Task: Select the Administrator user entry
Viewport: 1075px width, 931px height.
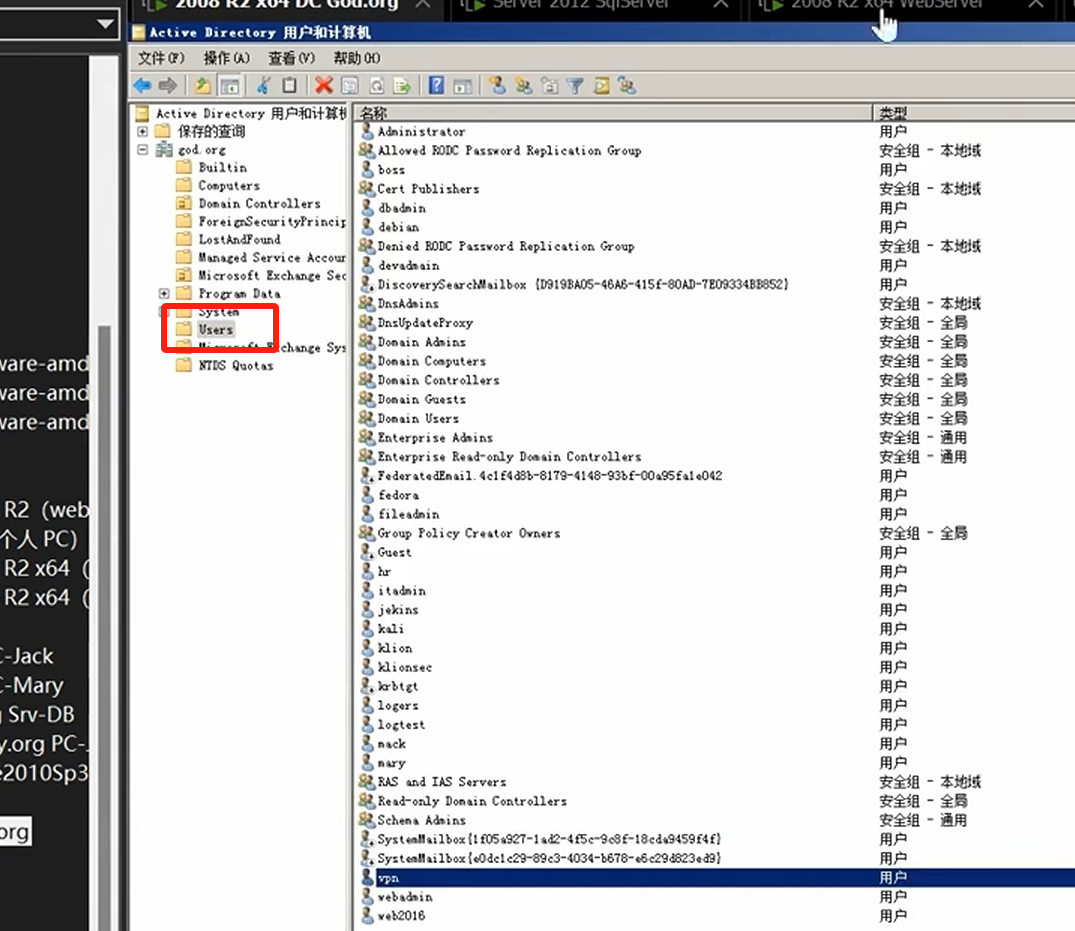Action: click(422, 131)
